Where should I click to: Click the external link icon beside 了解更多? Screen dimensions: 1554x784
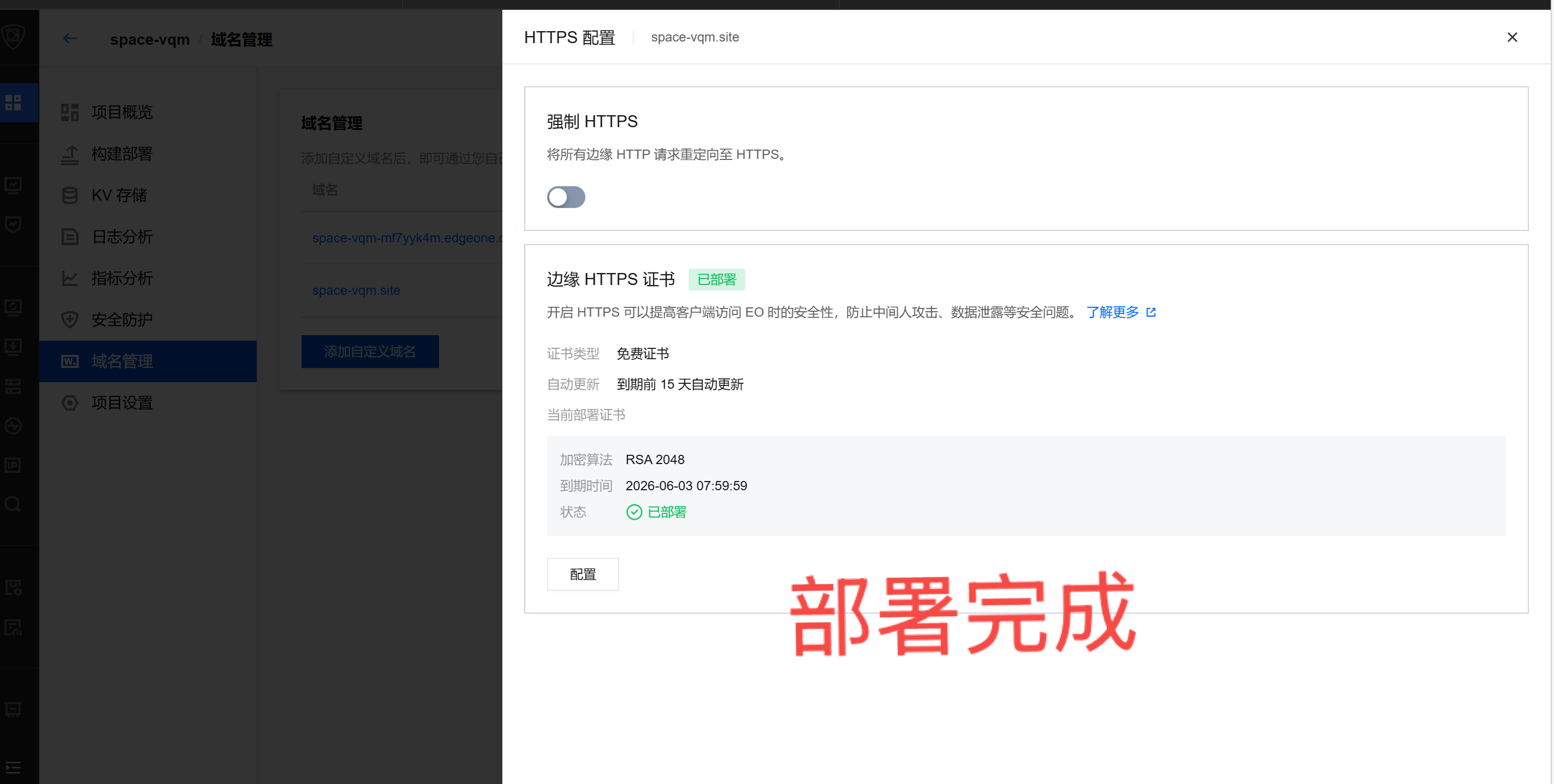(x=1151, y=312)
